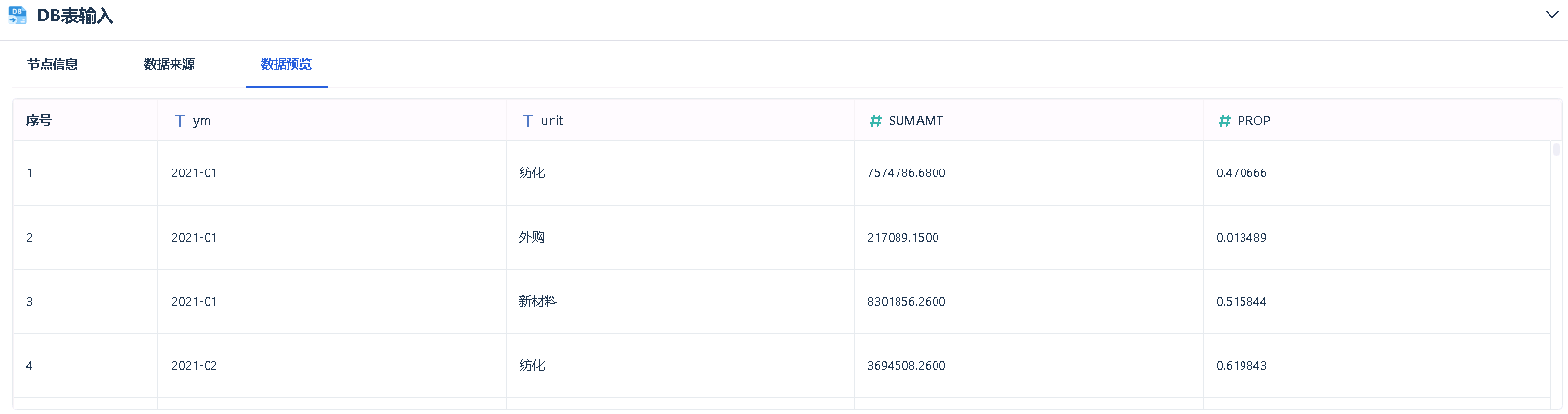Click the 新材料 unit cell in row 3

tap(538, 302)
